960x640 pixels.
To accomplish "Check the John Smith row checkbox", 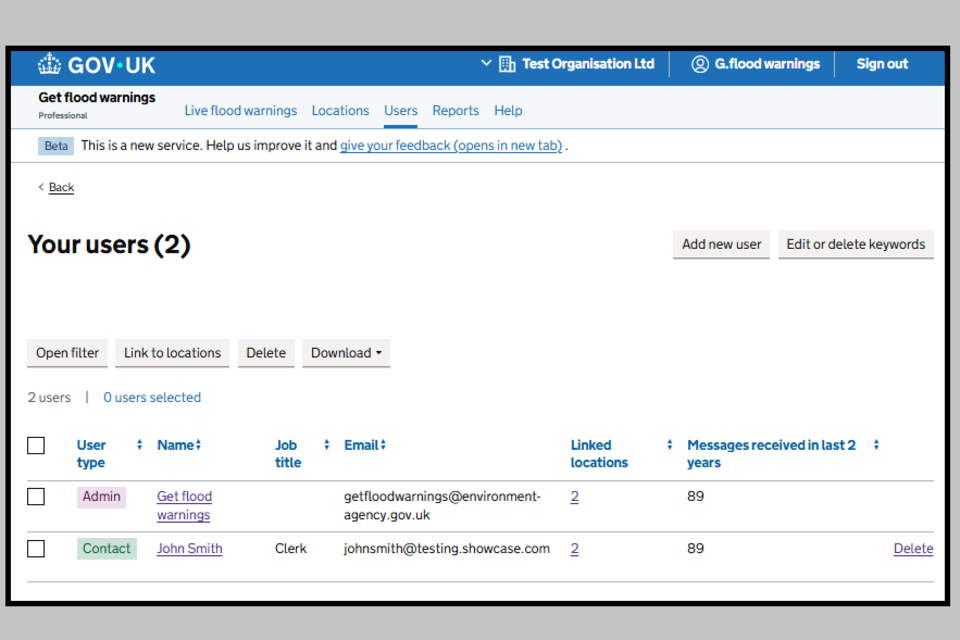I will tap(36, 549).
